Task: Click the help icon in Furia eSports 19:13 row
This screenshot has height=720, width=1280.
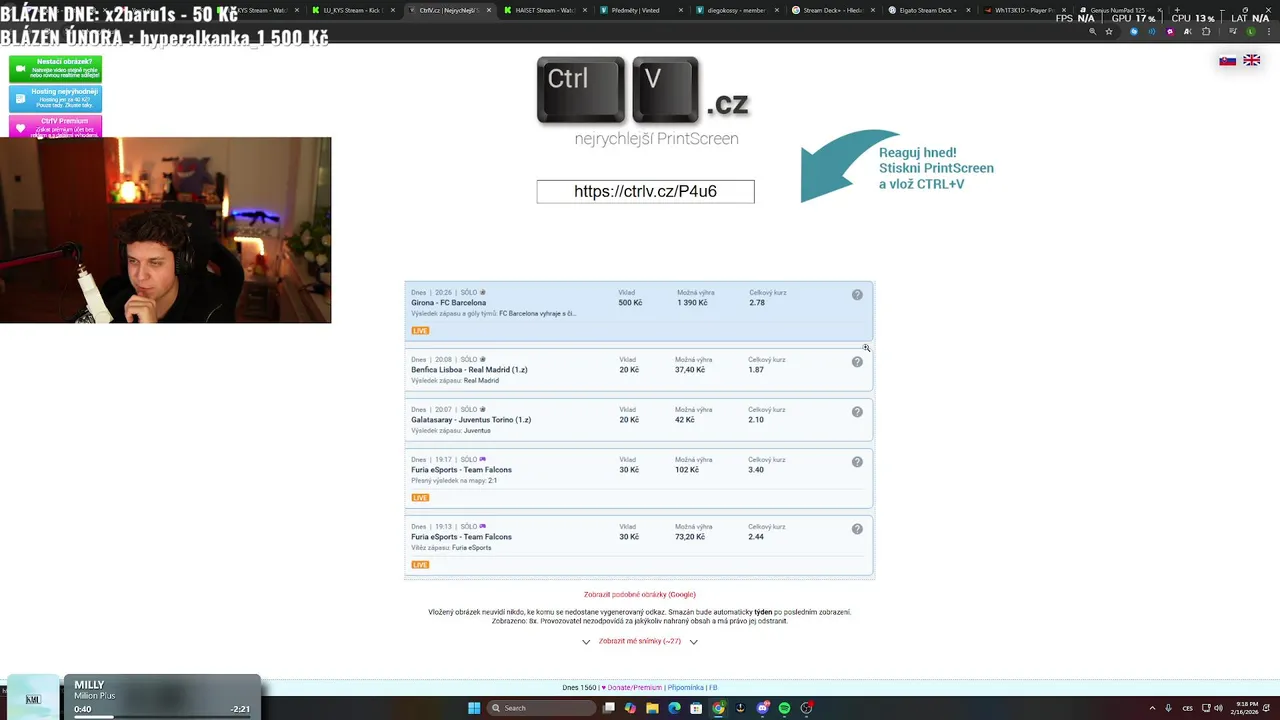Action: click(857, 529)
